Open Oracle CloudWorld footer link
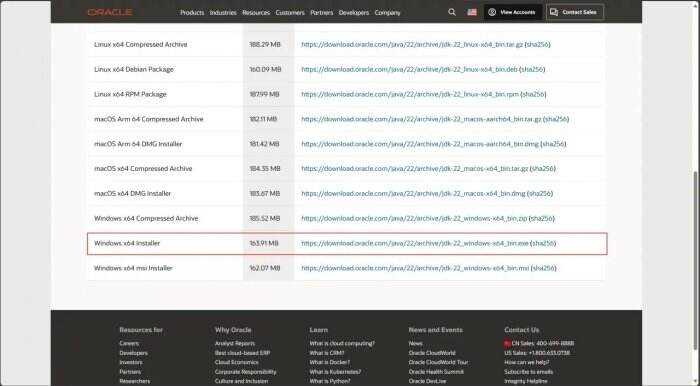This screenshot has width=700, height=386. pos(432,353)
